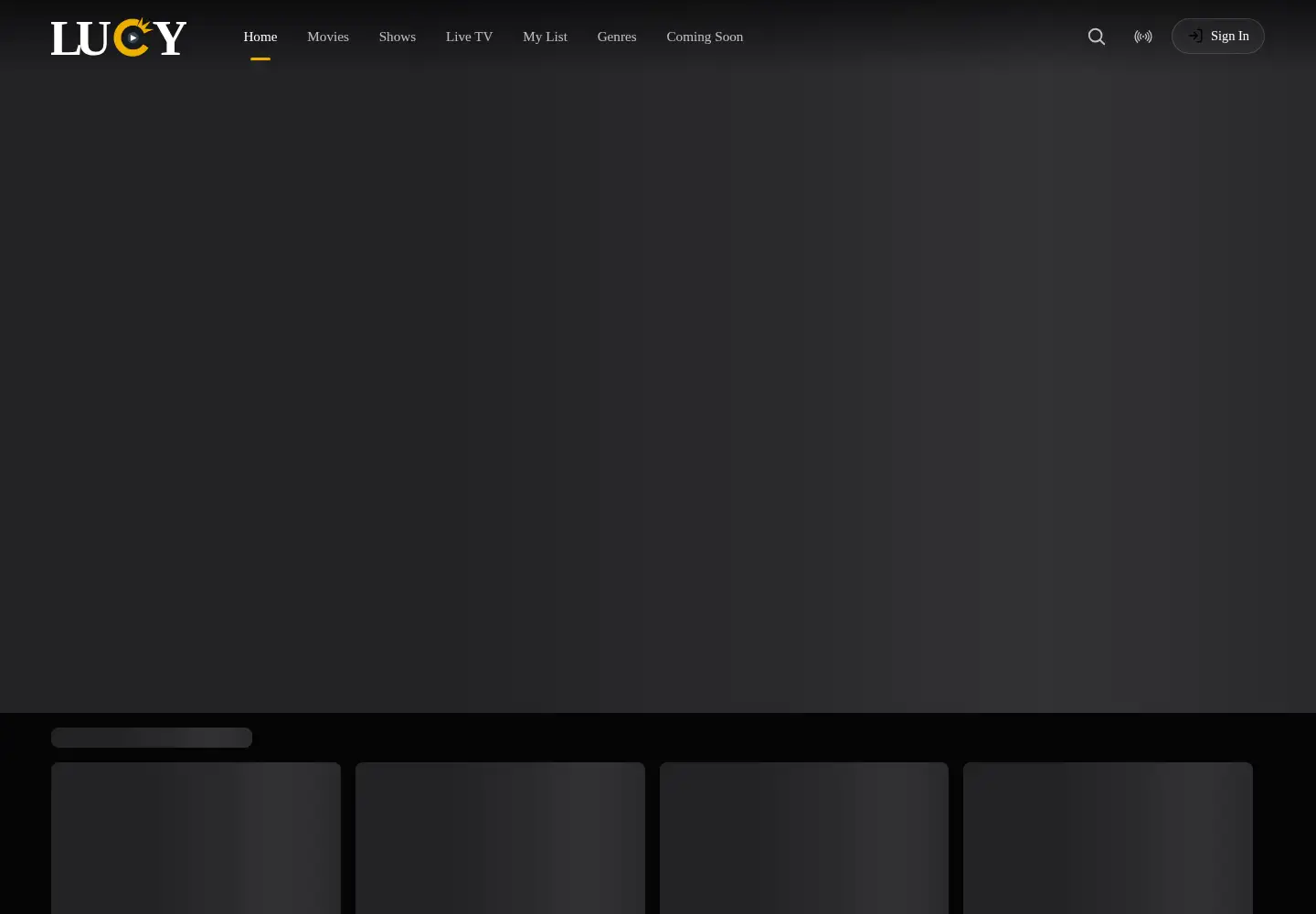Go to the Home tab
Viewport: 1316px width, 914px height.
pos(260,37)
